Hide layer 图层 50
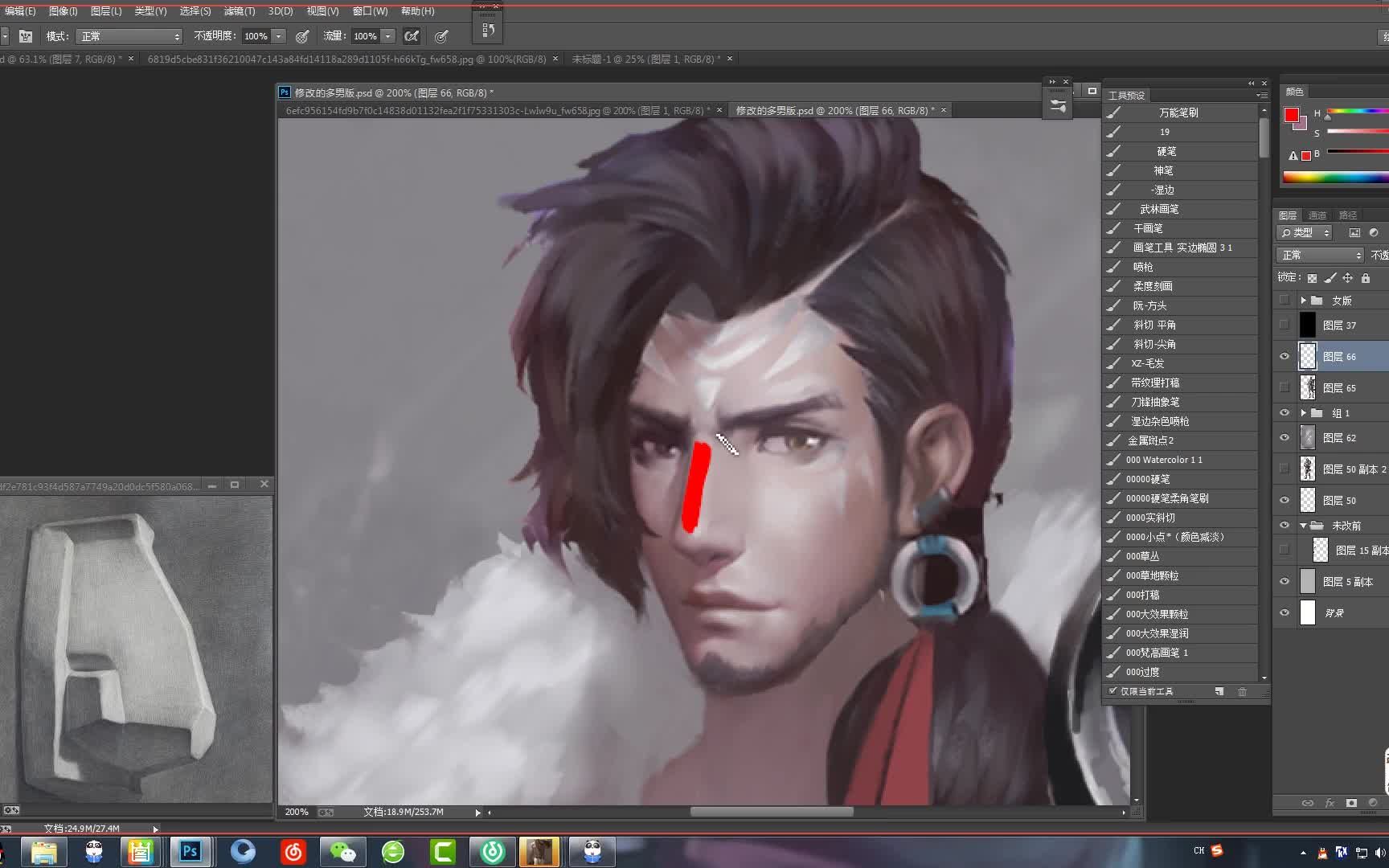The height and width of the screenshot is (868, 1389). pyautogui.click(x=1285, y=500)
